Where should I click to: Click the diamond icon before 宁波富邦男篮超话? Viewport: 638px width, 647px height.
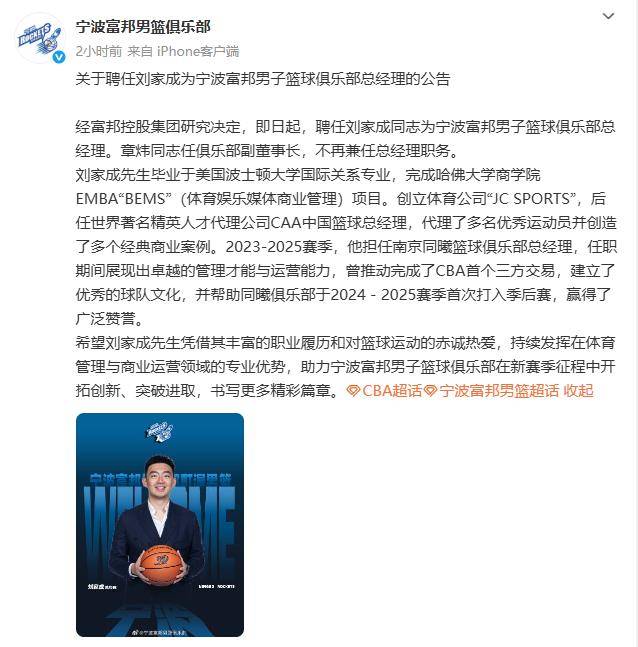click(430, 390)
